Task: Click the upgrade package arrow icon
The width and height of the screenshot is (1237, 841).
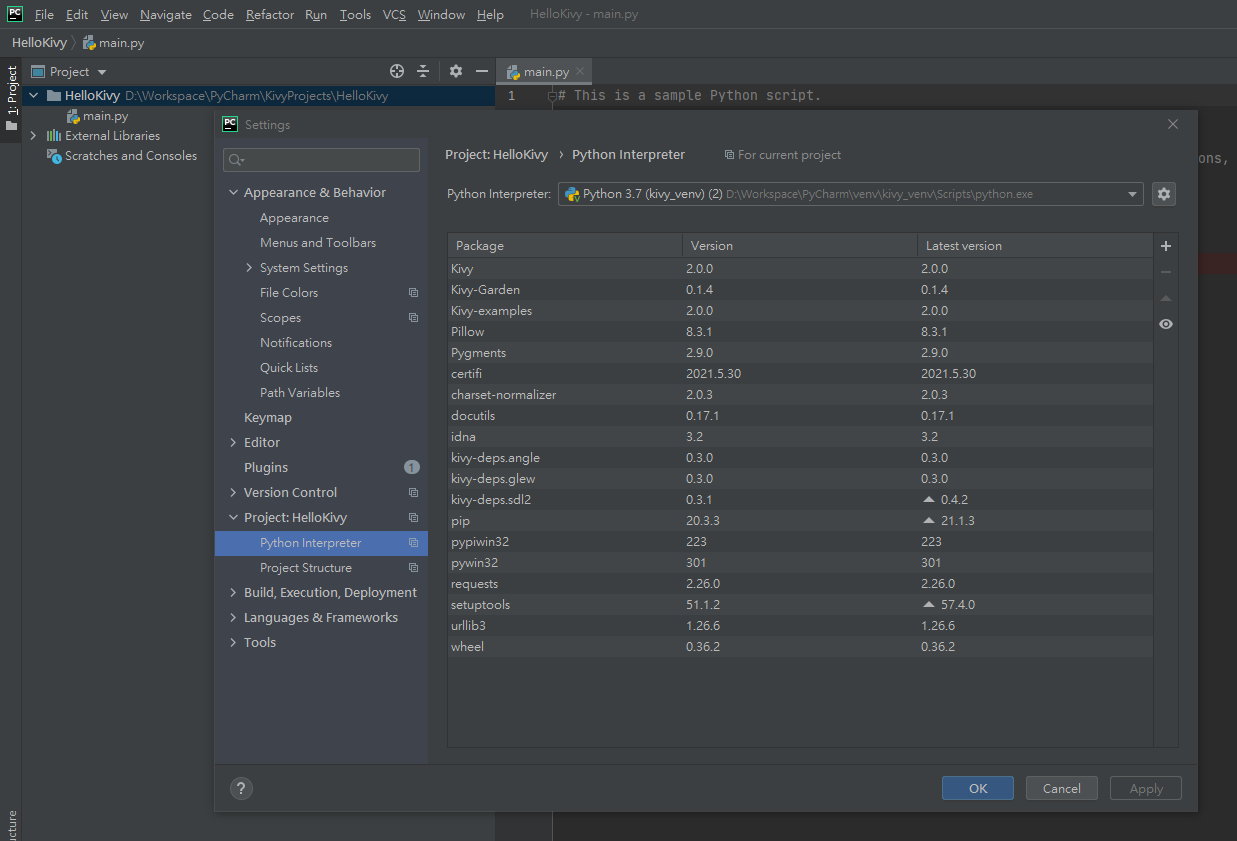Action: coord(1165,298)
